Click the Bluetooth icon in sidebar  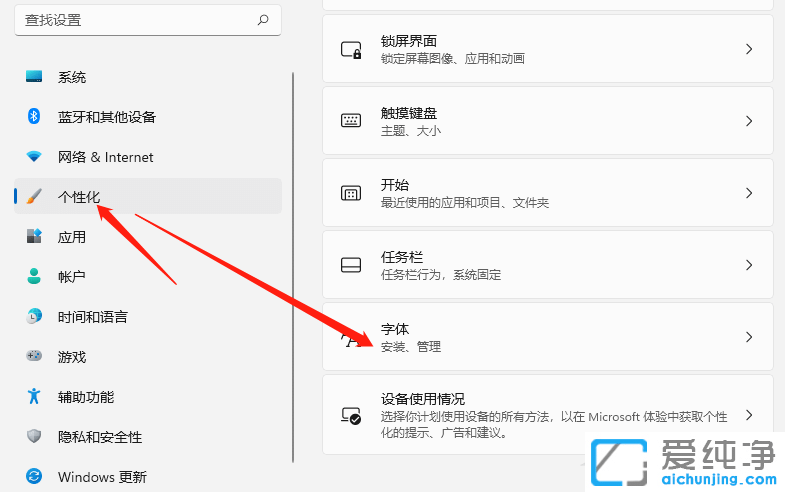click(34, 117)
